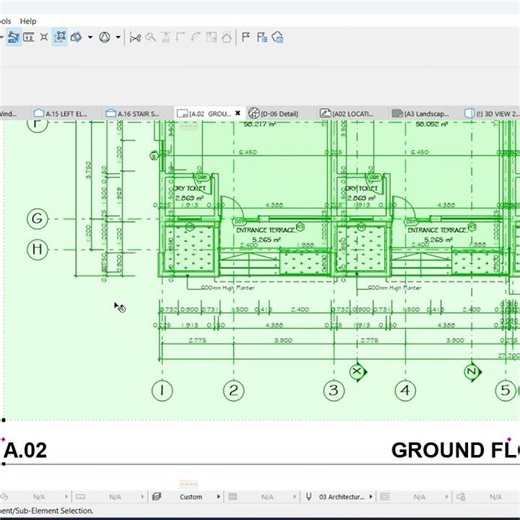The width and height of the screenshot is (520, 520).
Task: Click the greyed corner intersect icon
Action: tap(180, 37)
